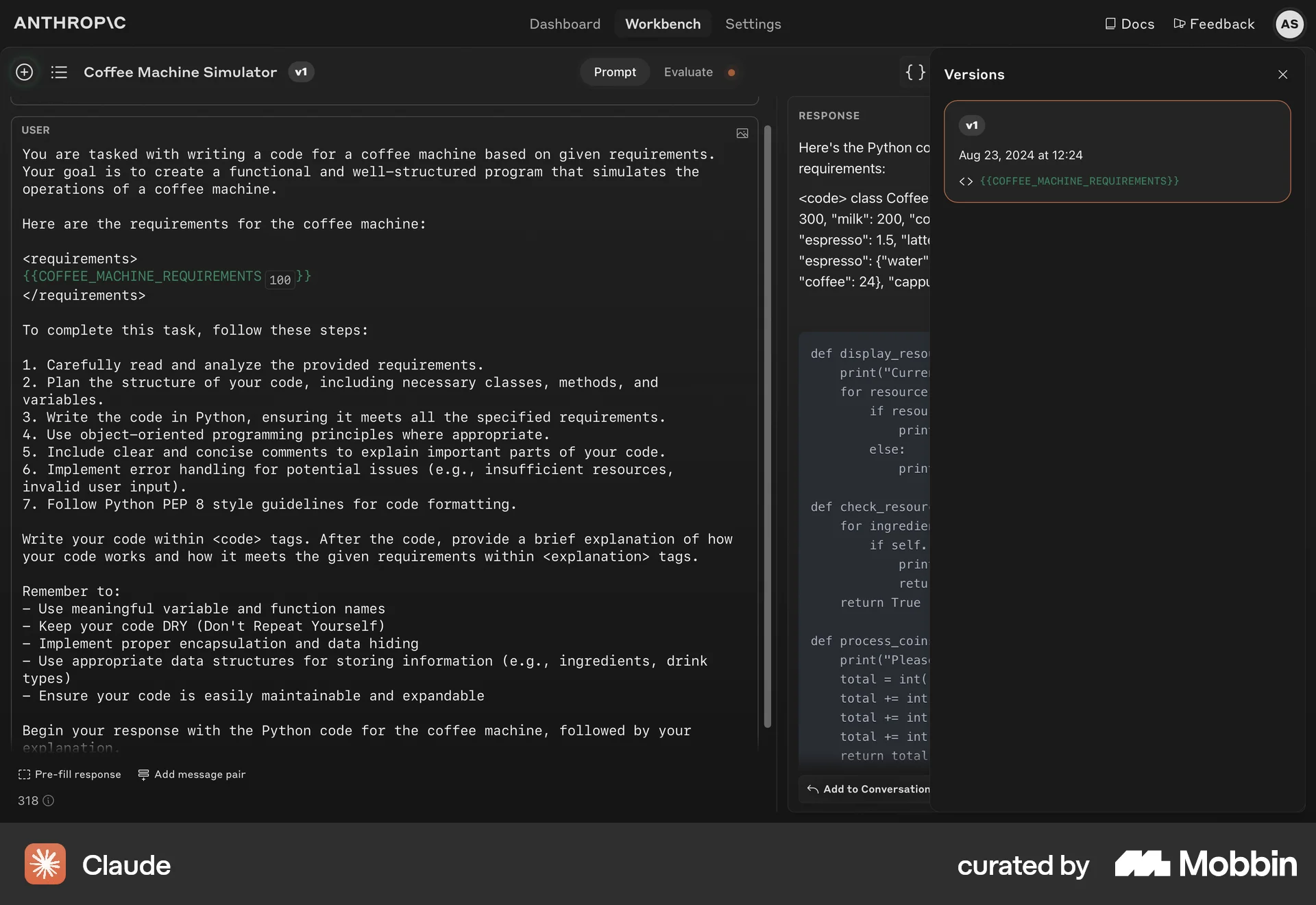Click the AS account avatar
This screenshot has height=905, width=1316.
[1290, 24]
